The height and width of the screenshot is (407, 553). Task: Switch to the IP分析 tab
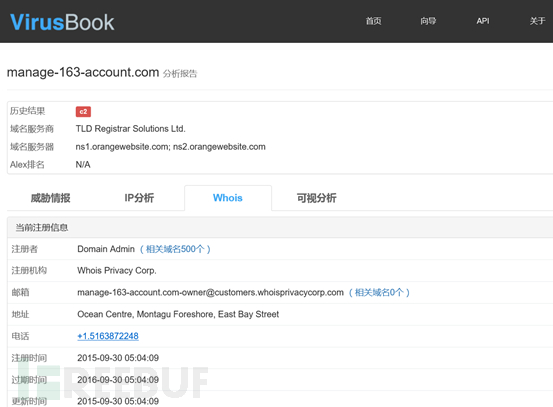pyautogui.click(x=139, y=198)
